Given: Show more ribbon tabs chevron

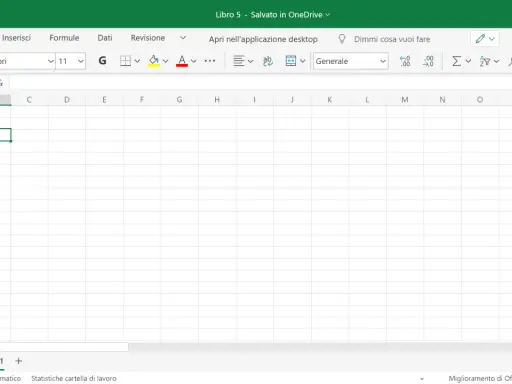Looking at the screenshot, I should 183,38.
